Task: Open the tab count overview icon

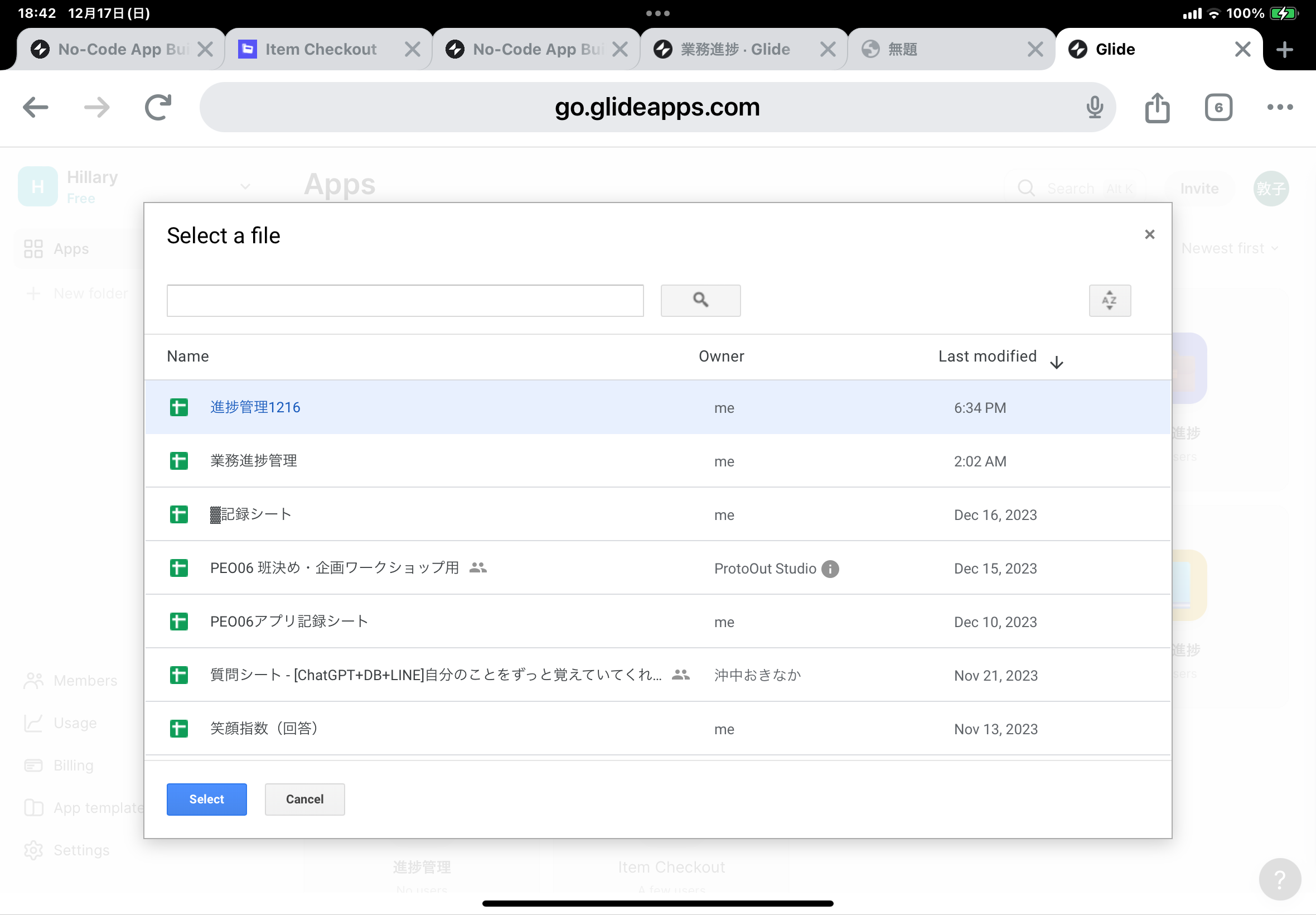Action: click(1218, 108)
